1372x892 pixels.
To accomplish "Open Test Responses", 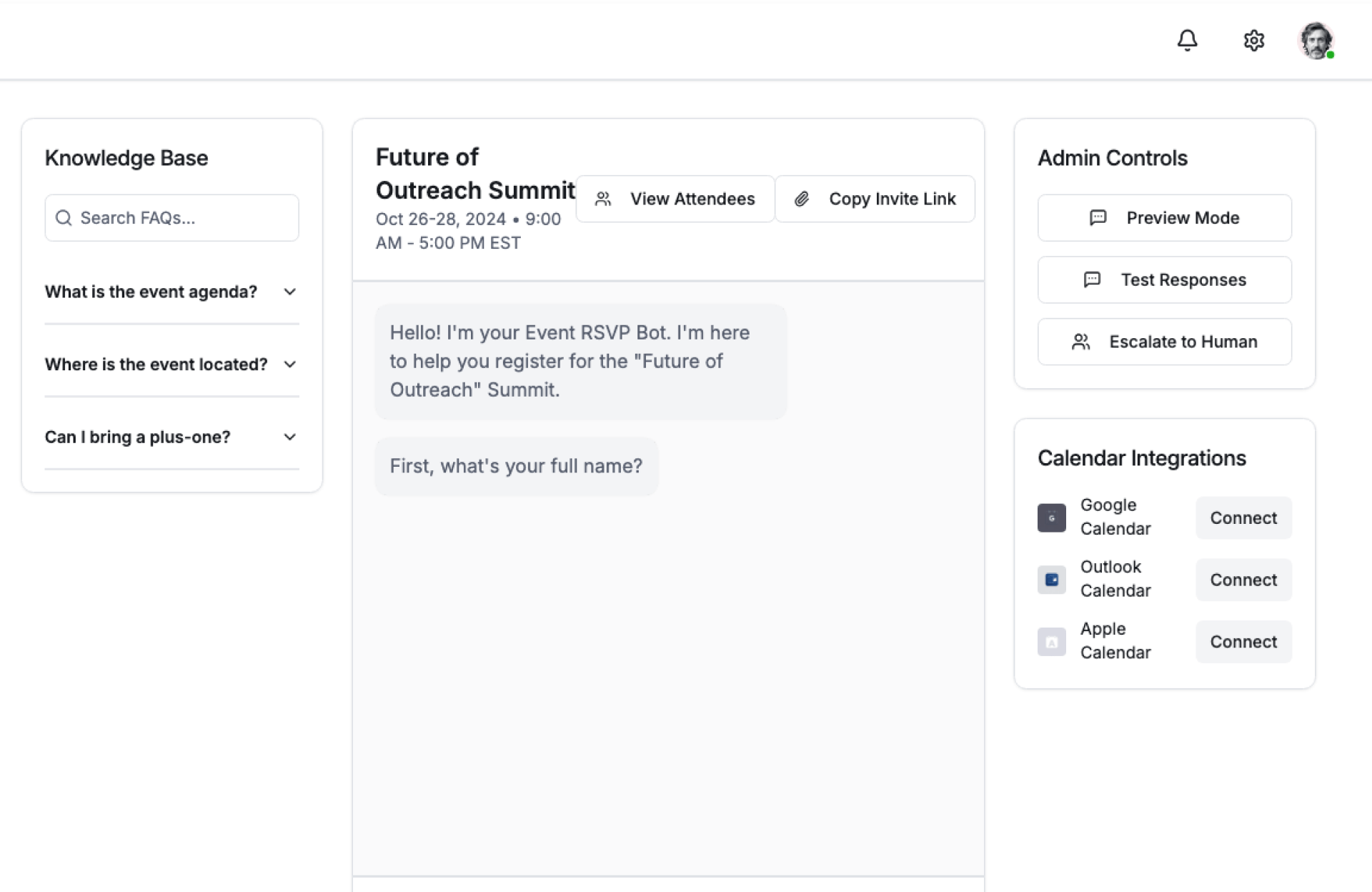I will click(1164, 280).
